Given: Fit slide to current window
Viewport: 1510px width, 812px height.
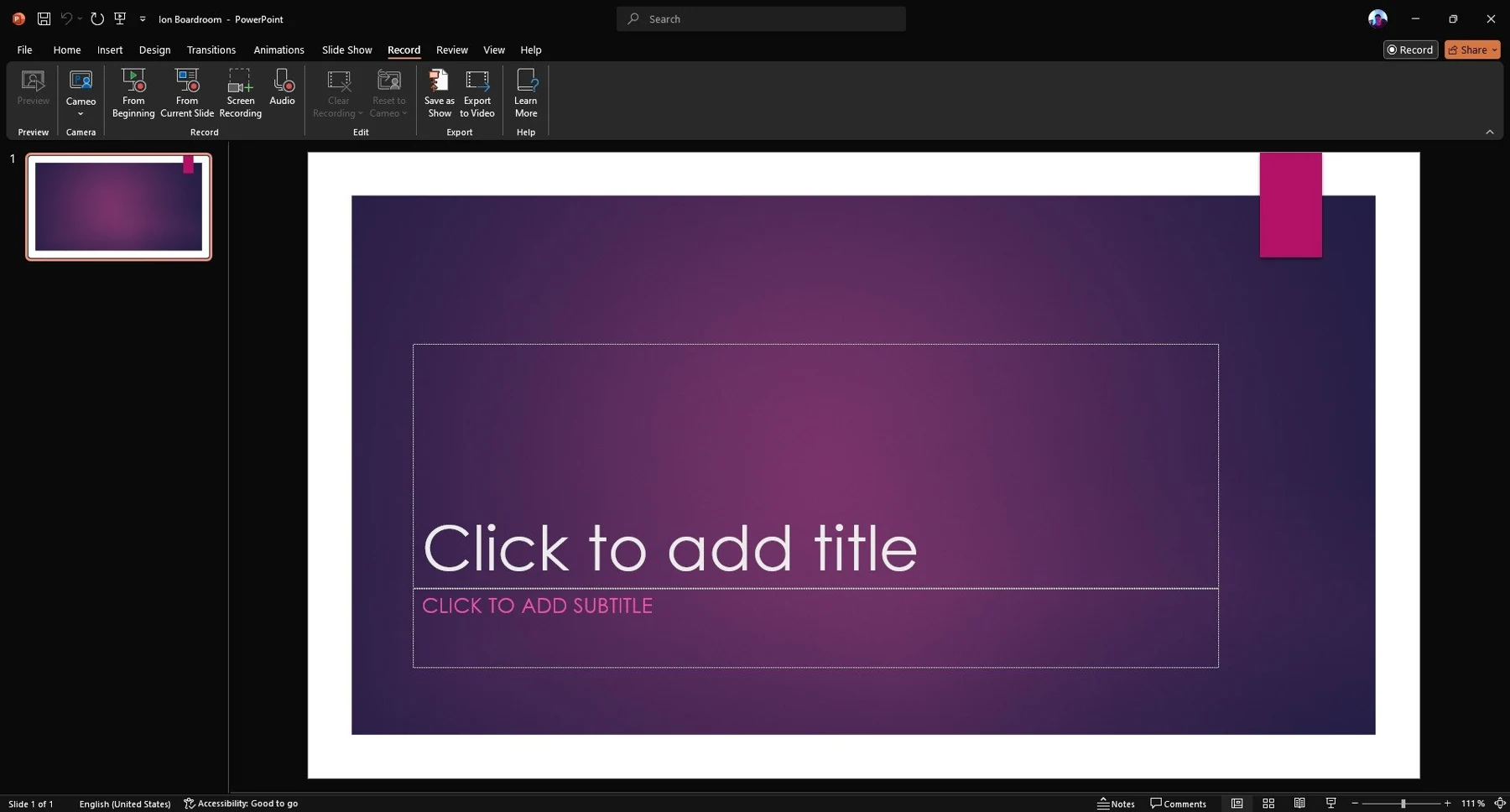Looking at the screenshot, I should [x=1500, y=804].
